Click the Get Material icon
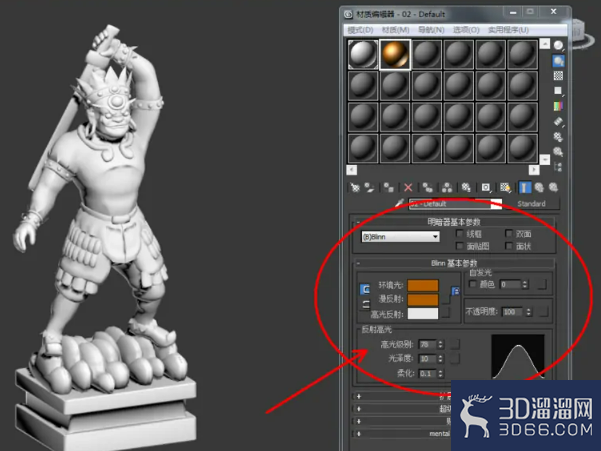This screenshot has height=451, width=601. pyautogui.click(x=355, y=187)
